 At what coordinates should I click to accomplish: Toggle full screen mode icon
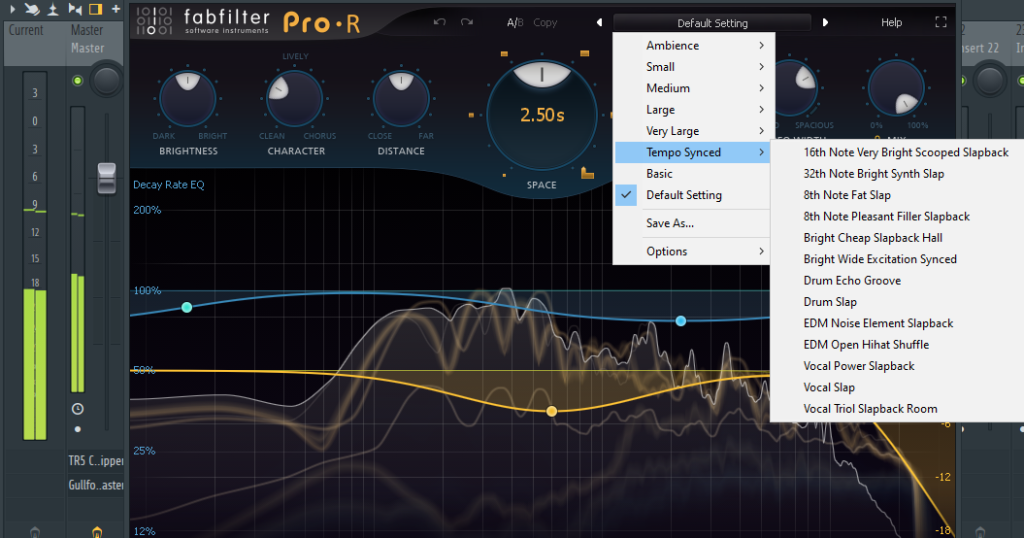940,22
